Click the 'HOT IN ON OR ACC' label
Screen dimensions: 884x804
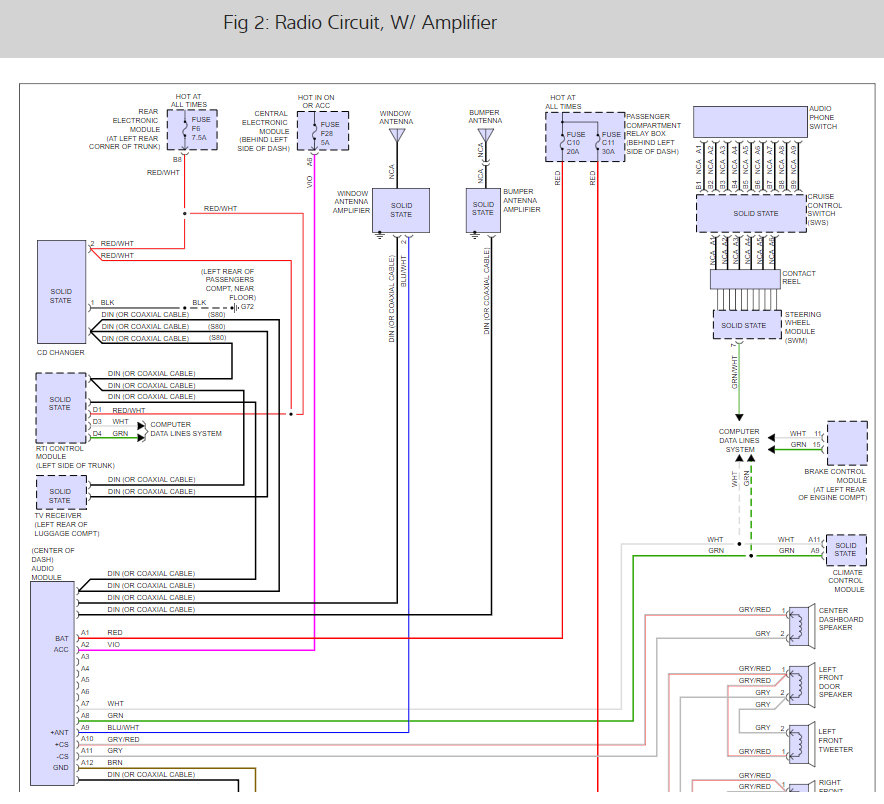(316, 101)
